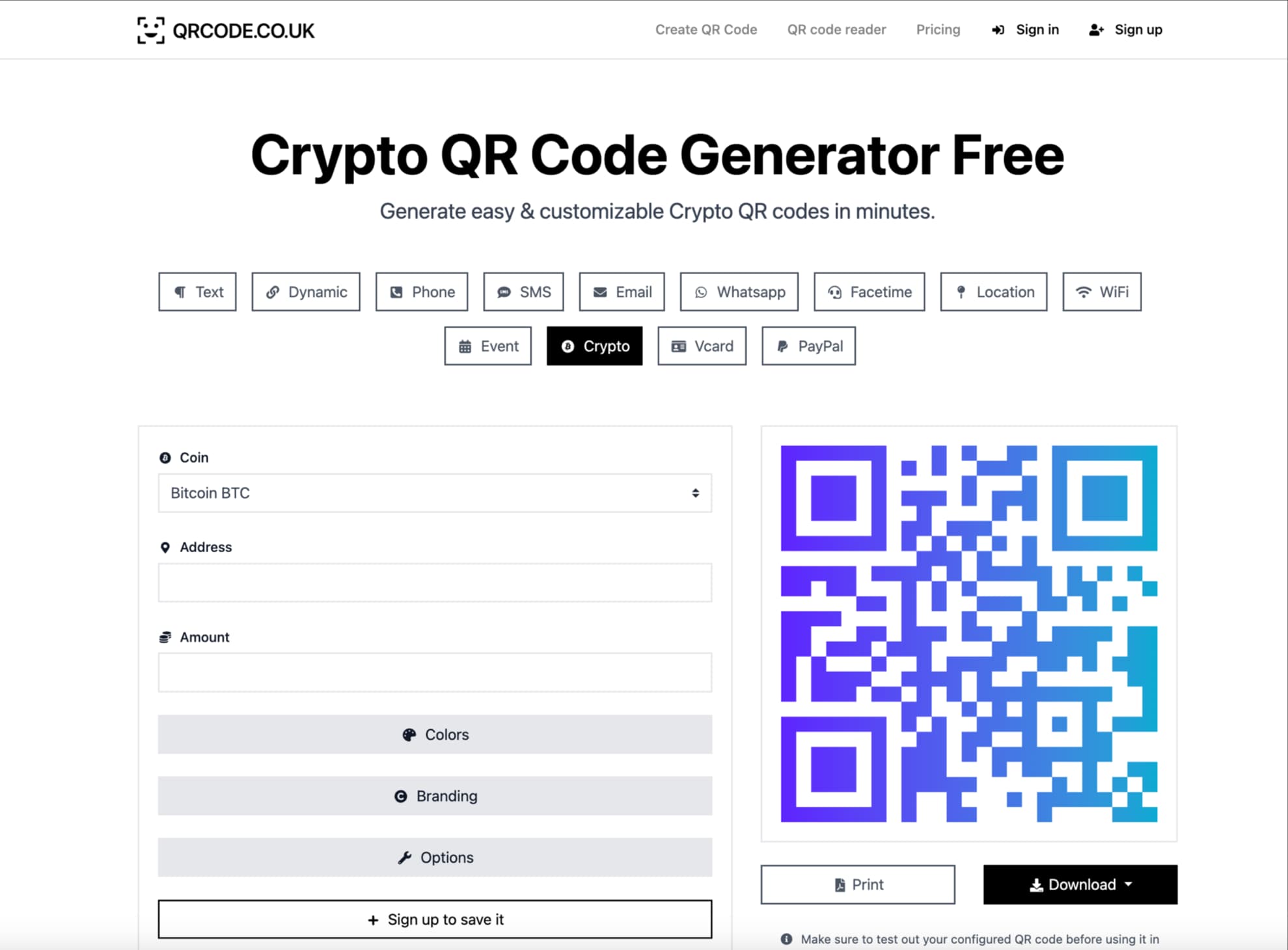Viewport: 1288px width, 950px height.
Task: Expand the Colors section
Action: pos(434,735)
